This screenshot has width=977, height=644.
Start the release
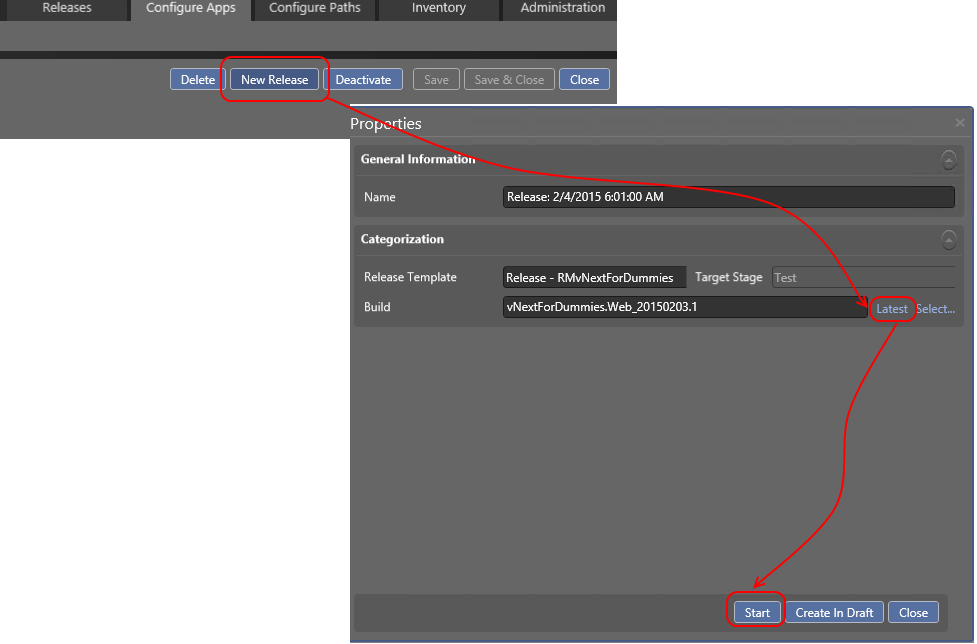tap(757, 612)
